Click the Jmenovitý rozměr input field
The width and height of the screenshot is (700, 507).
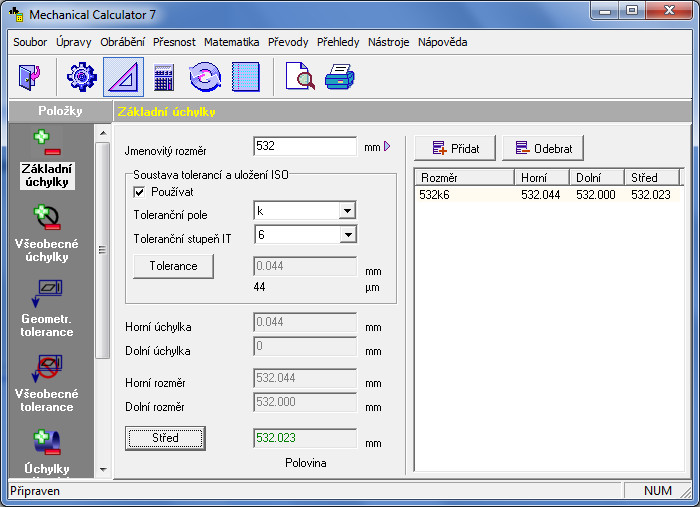click(305, 146)
